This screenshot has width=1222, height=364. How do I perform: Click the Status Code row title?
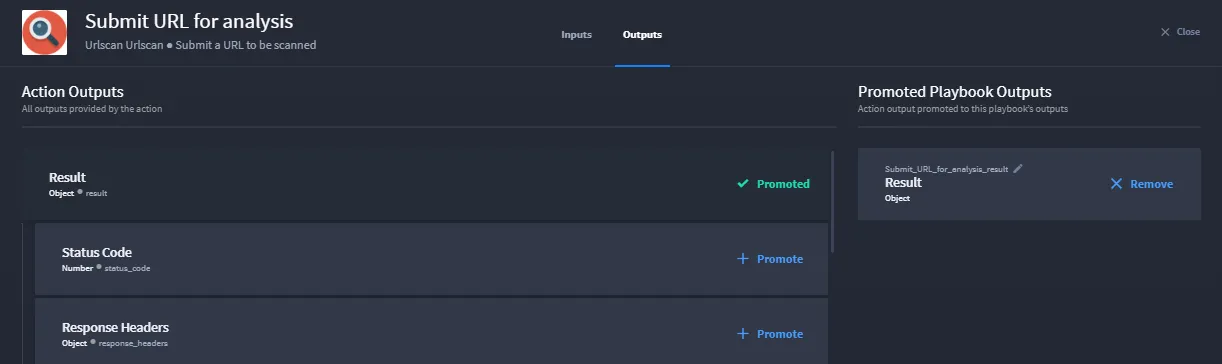click(97, 253)
